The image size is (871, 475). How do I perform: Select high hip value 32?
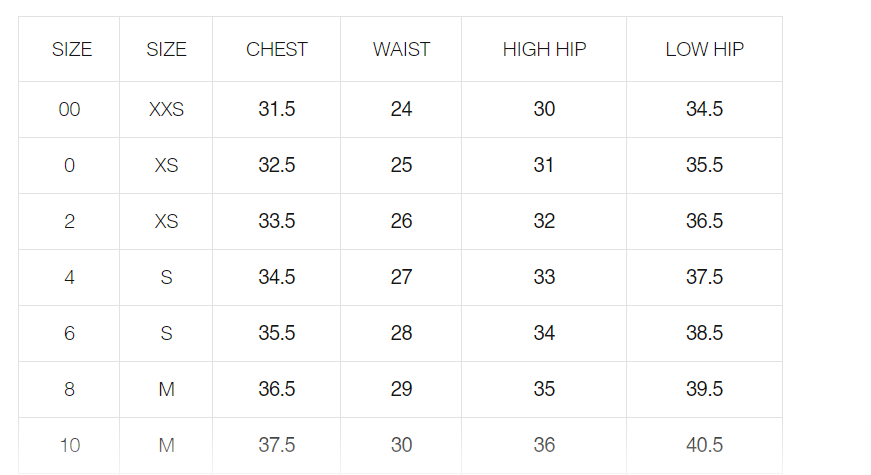coord(544,221)
